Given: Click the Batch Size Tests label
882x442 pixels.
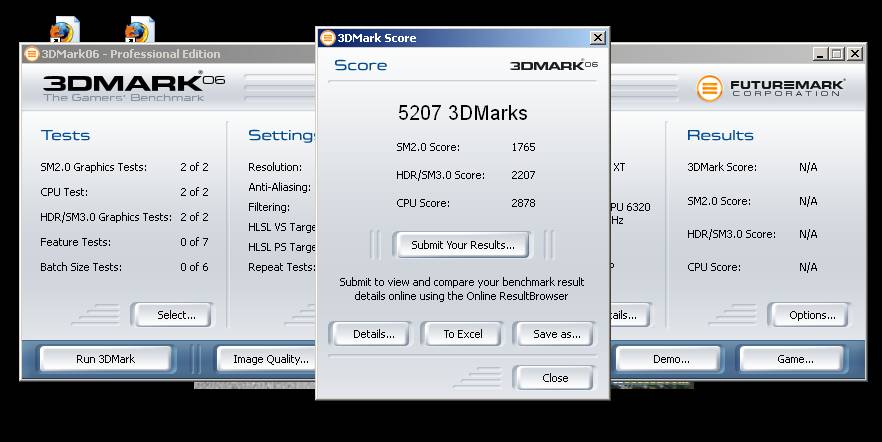Looking at the screenshot, I should point(80,267).
